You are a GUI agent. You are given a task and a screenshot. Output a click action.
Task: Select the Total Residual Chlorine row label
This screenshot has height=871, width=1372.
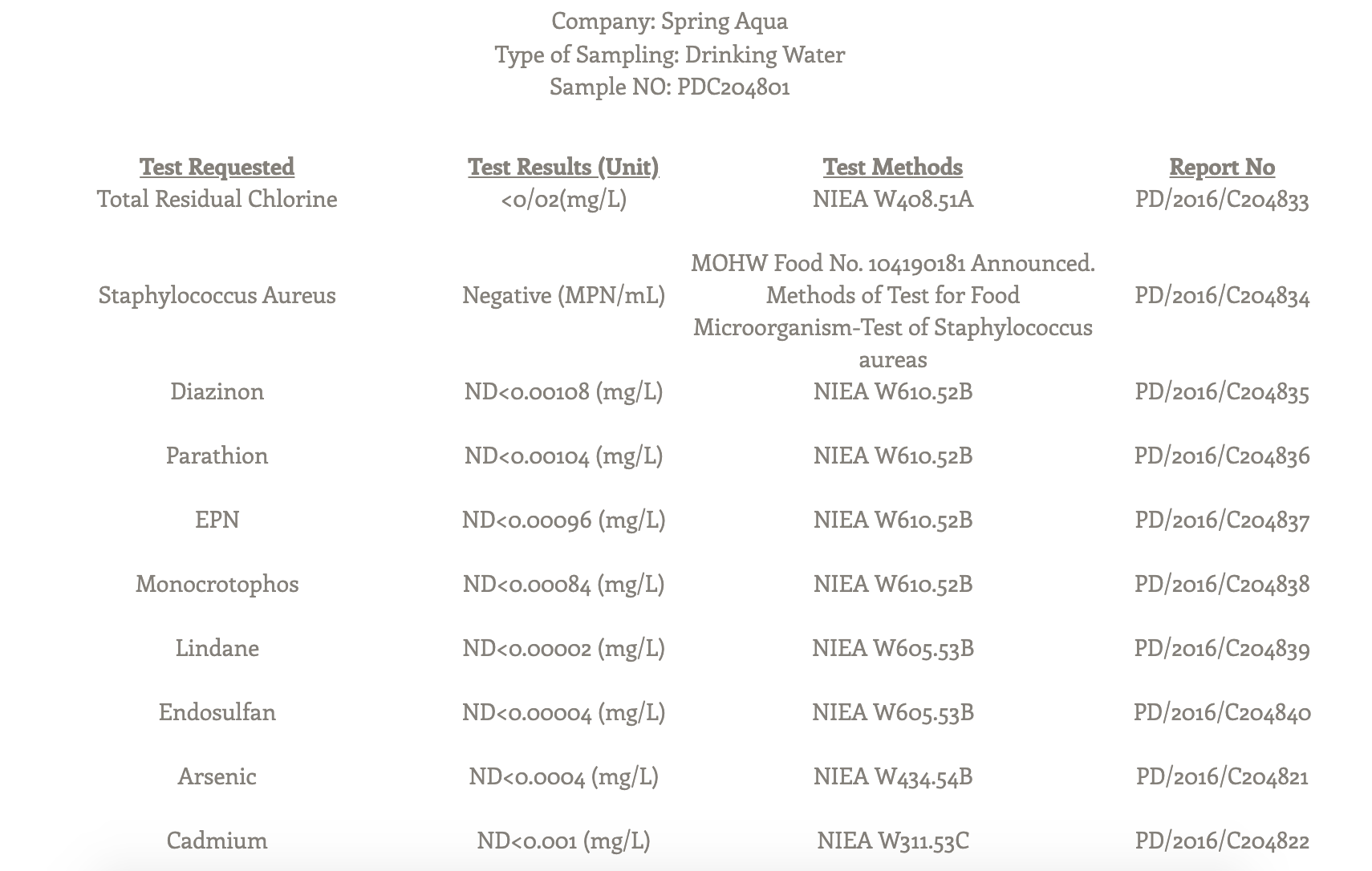(x=217, y=199)
